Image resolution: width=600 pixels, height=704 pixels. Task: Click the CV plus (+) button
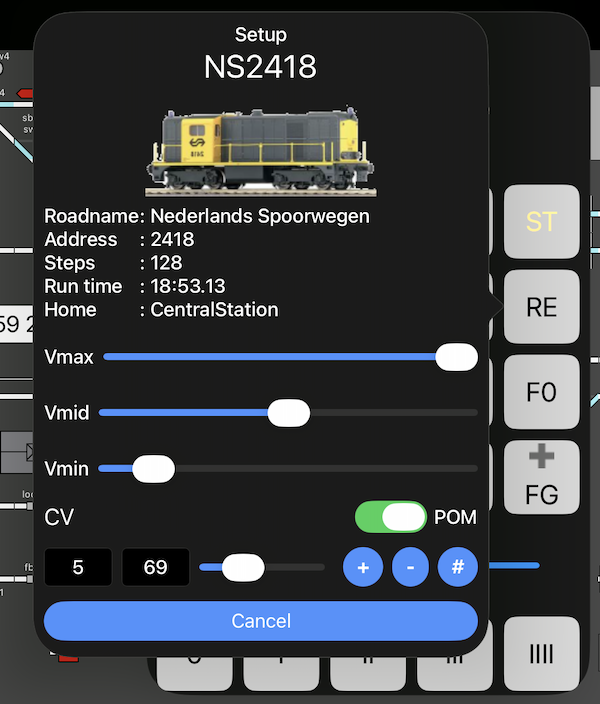(x=363, y=568)
